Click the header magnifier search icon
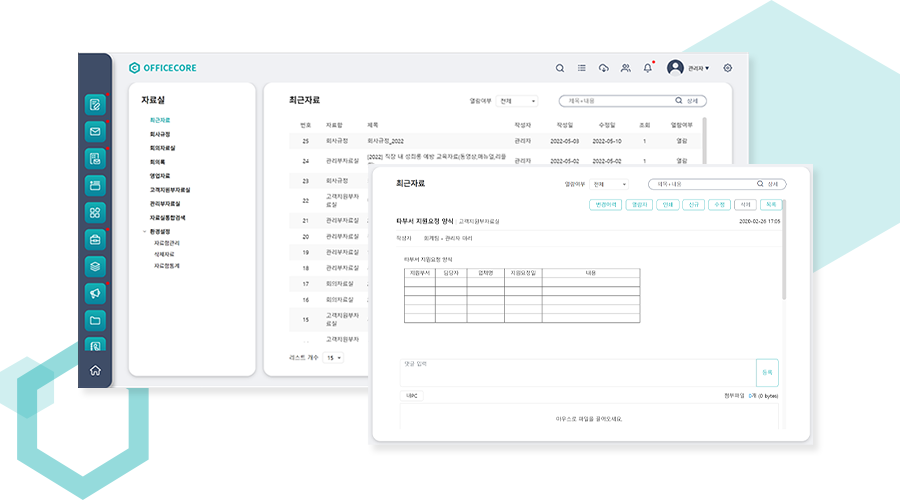Screen dimensions: 900x500 [x=560, y=68]
